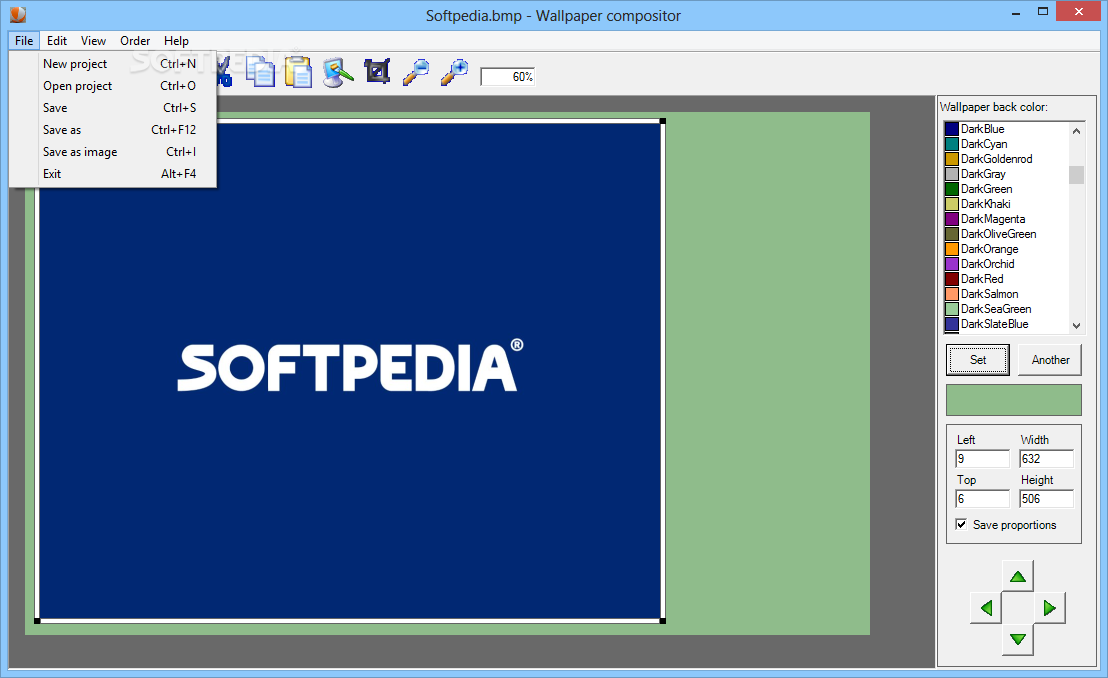Viewport: 1108px width, 678px height.
Task: Select the DarkSlateBlue list row
Action: [1006, 324]
